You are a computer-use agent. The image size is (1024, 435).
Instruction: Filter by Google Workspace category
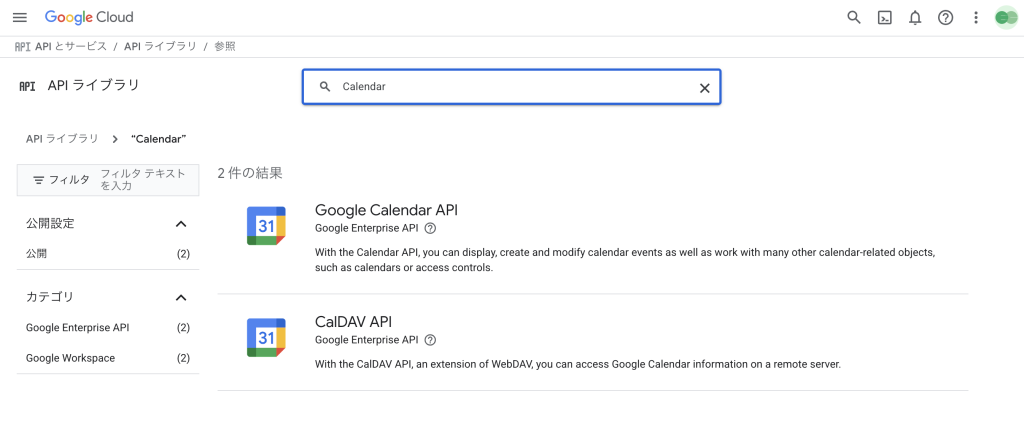coord(108,358)
